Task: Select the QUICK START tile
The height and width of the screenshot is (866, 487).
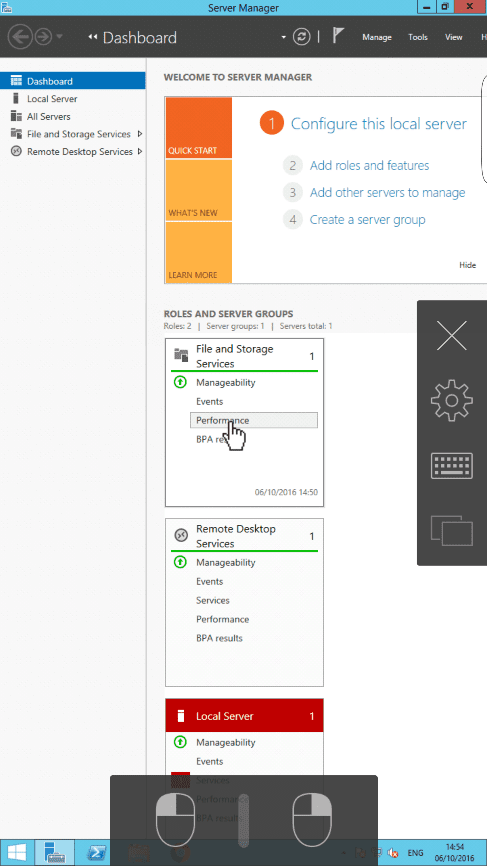Action: point(199,128)
